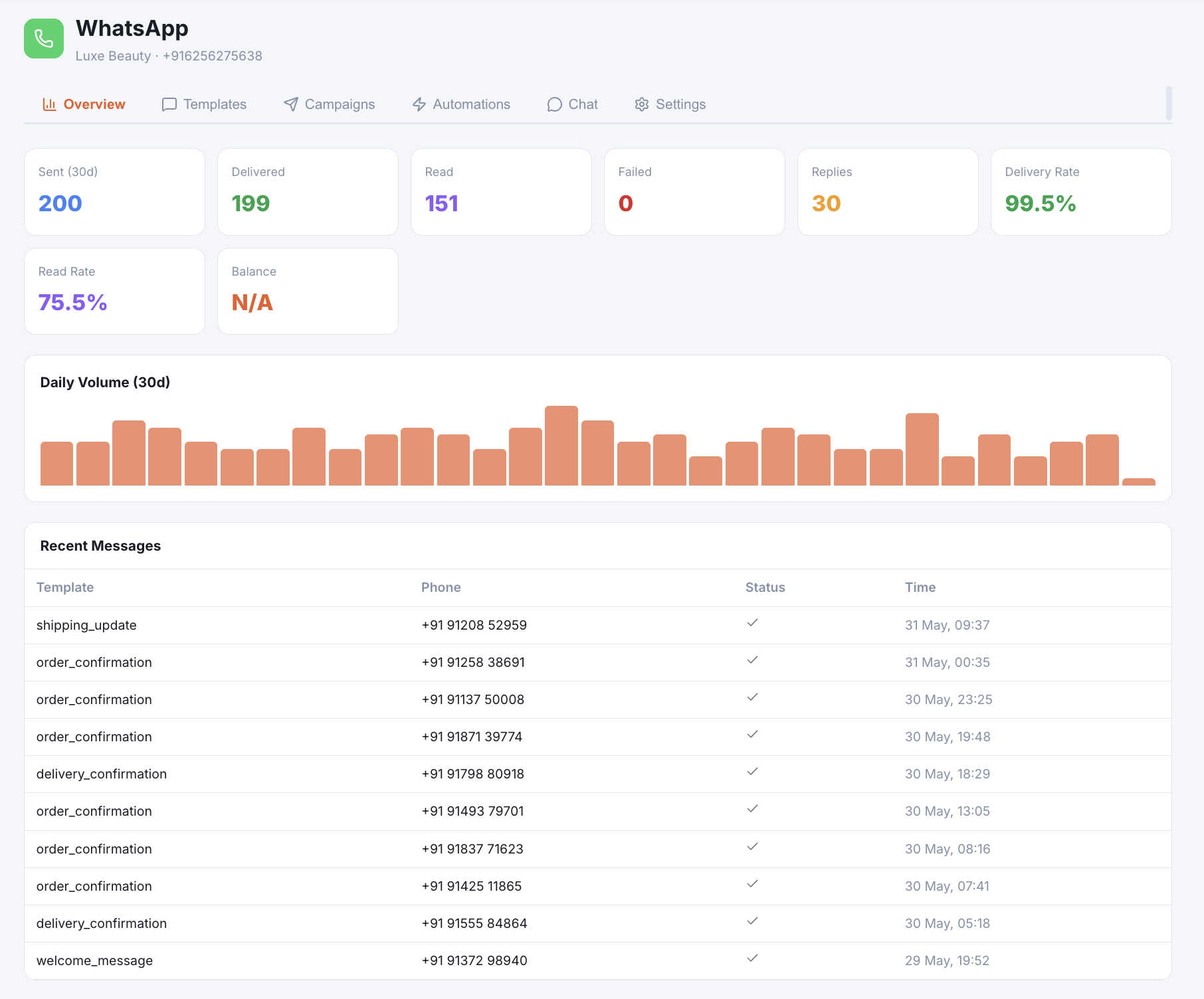Click the Automations lightning bolt icon
This screenshot has height=999, width=1204.
pos(419,104)
